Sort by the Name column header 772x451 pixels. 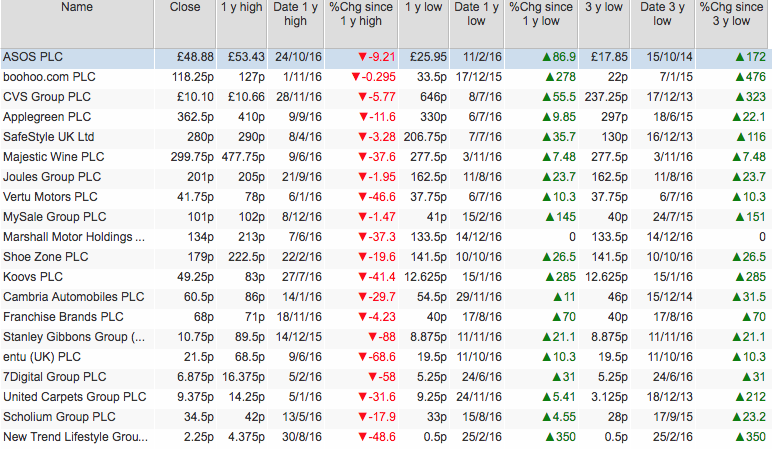(x=77, y=23)
